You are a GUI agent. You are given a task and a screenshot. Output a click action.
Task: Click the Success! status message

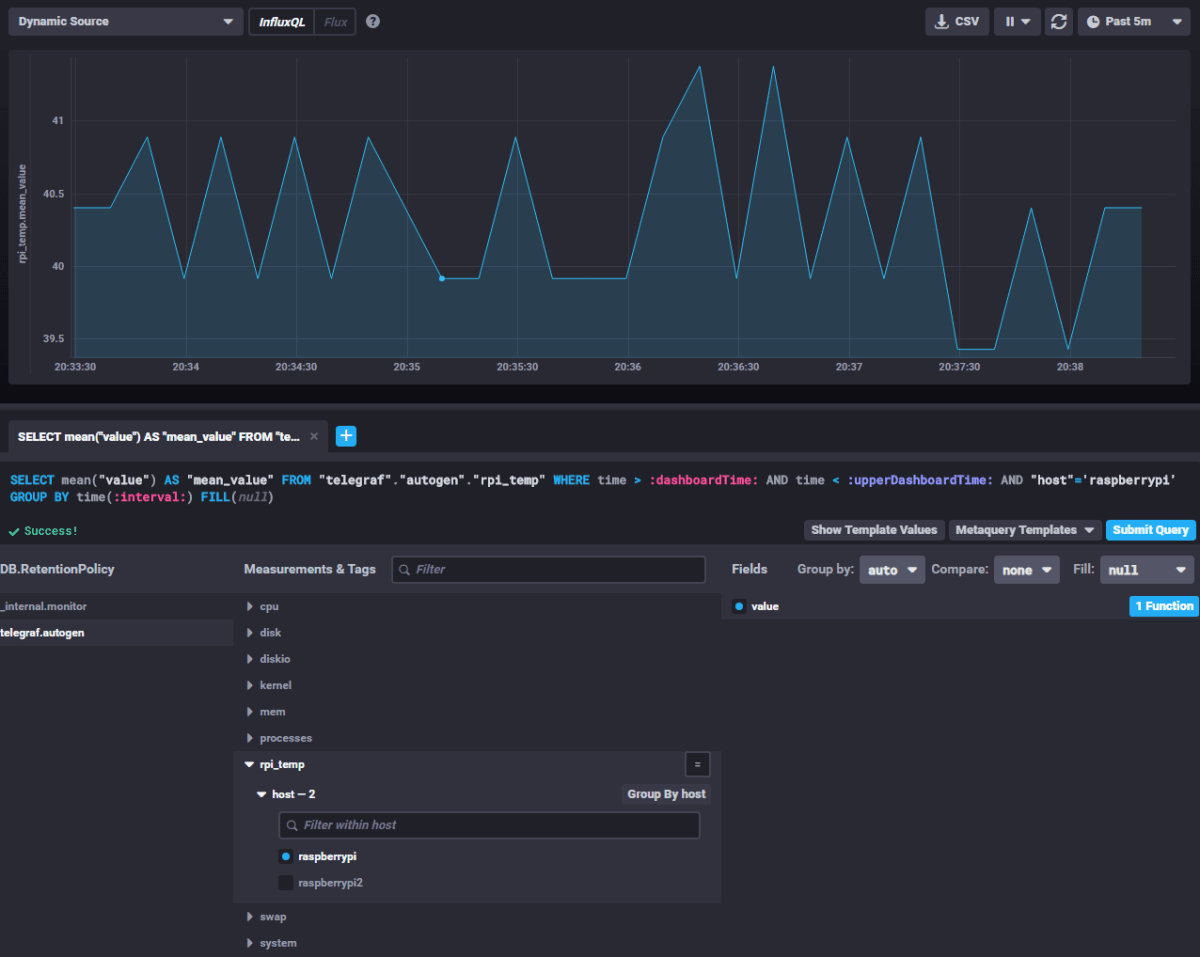click(44, 531)
